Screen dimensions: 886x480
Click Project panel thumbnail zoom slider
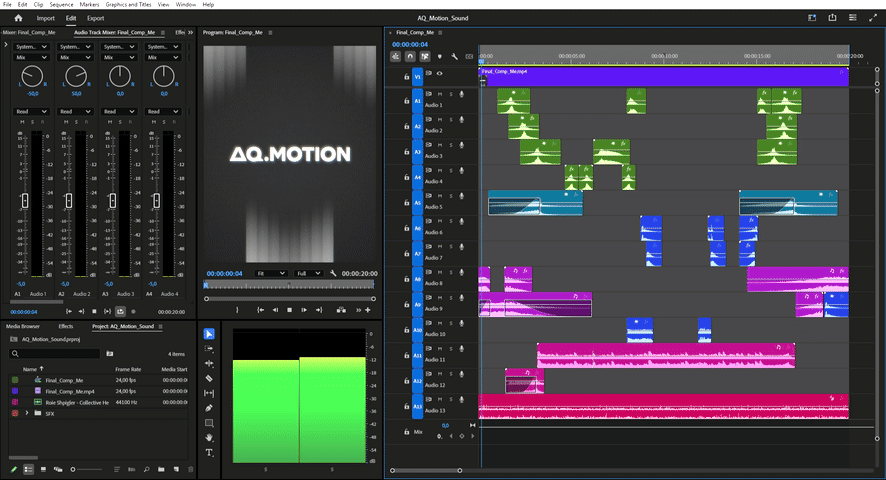pos(87,469)
